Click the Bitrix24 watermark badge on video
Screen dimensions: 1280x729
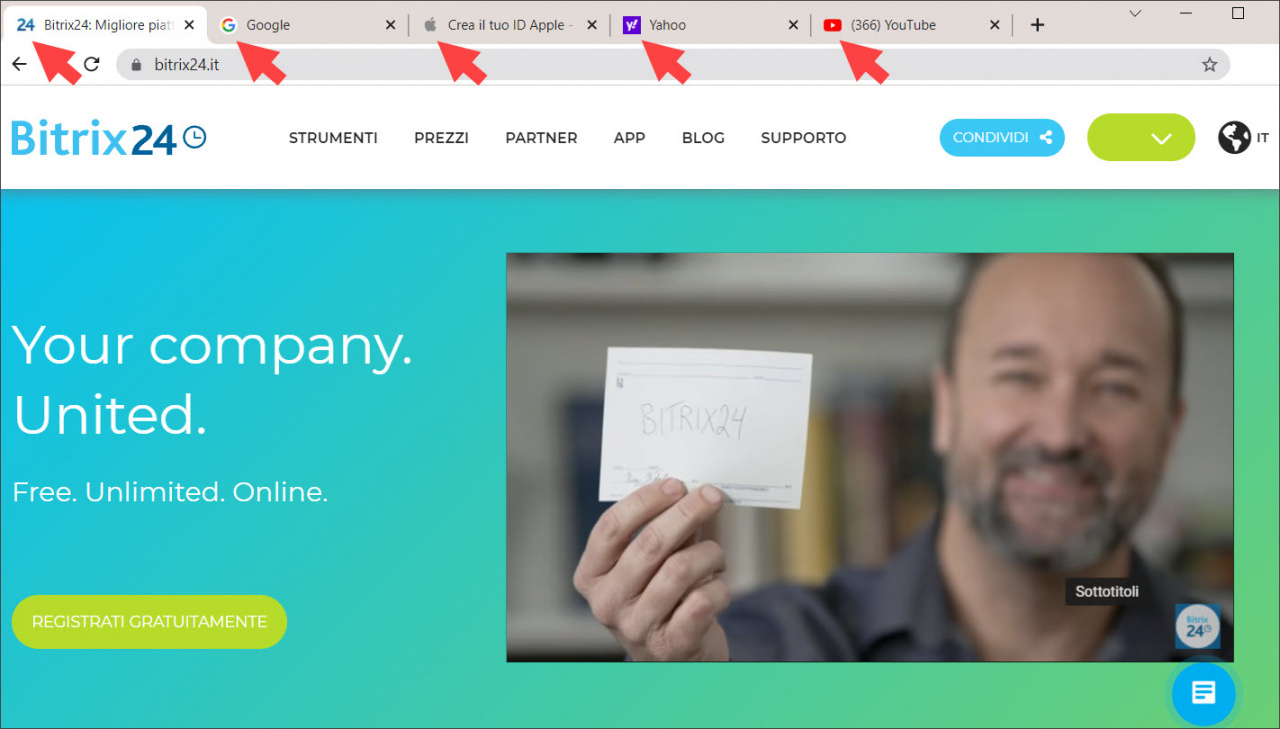(1197, 627)
